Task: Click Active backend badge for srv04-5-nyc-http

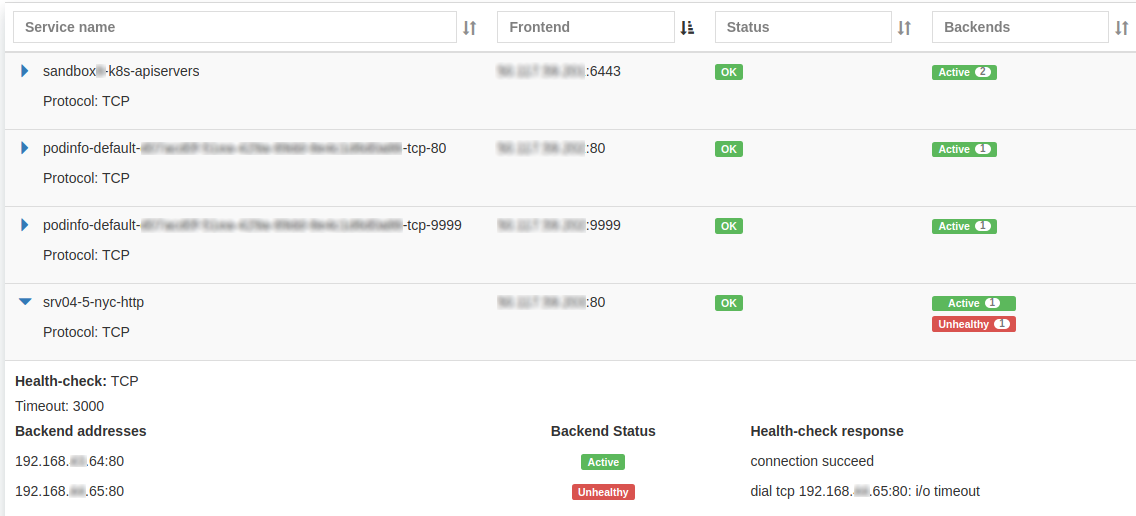Action: [973, 303]
